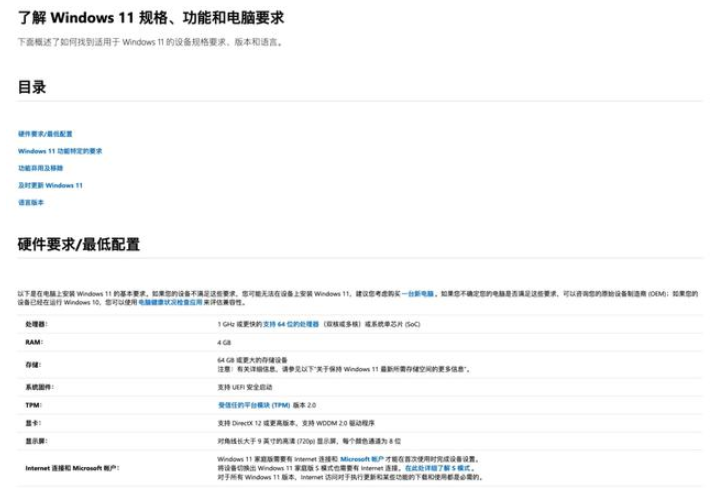This screenshot has height=488, width=713.
Task: Click the 系统固件 row label
Action: pos(39,387)
